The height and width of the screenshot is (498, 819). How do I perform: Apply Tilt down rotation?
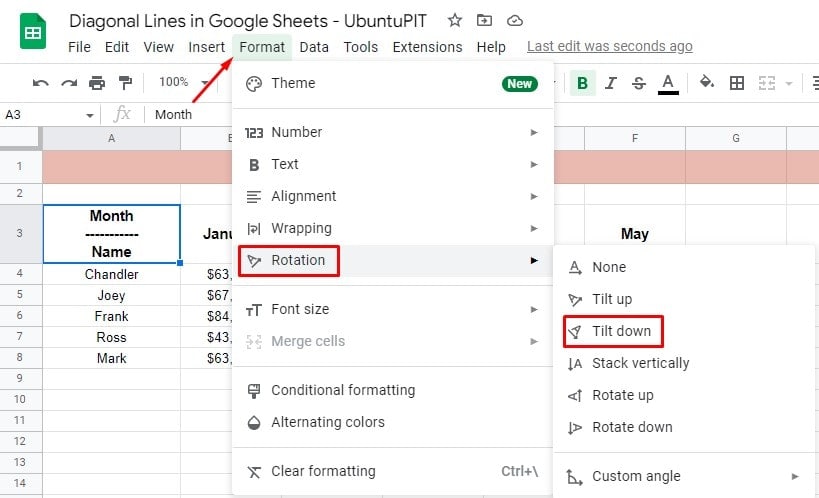click(x=684, y=331)
